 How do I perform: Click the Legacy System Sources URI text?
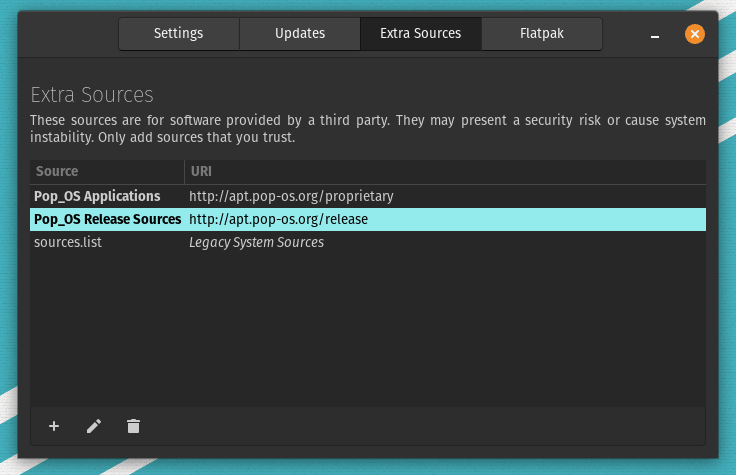(256, 242)
